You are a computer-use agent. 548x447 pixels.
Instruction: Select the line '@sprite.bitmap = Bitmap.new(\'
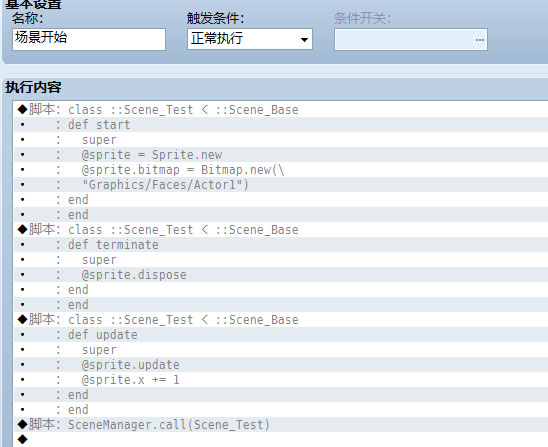click(x=281, y=170)
